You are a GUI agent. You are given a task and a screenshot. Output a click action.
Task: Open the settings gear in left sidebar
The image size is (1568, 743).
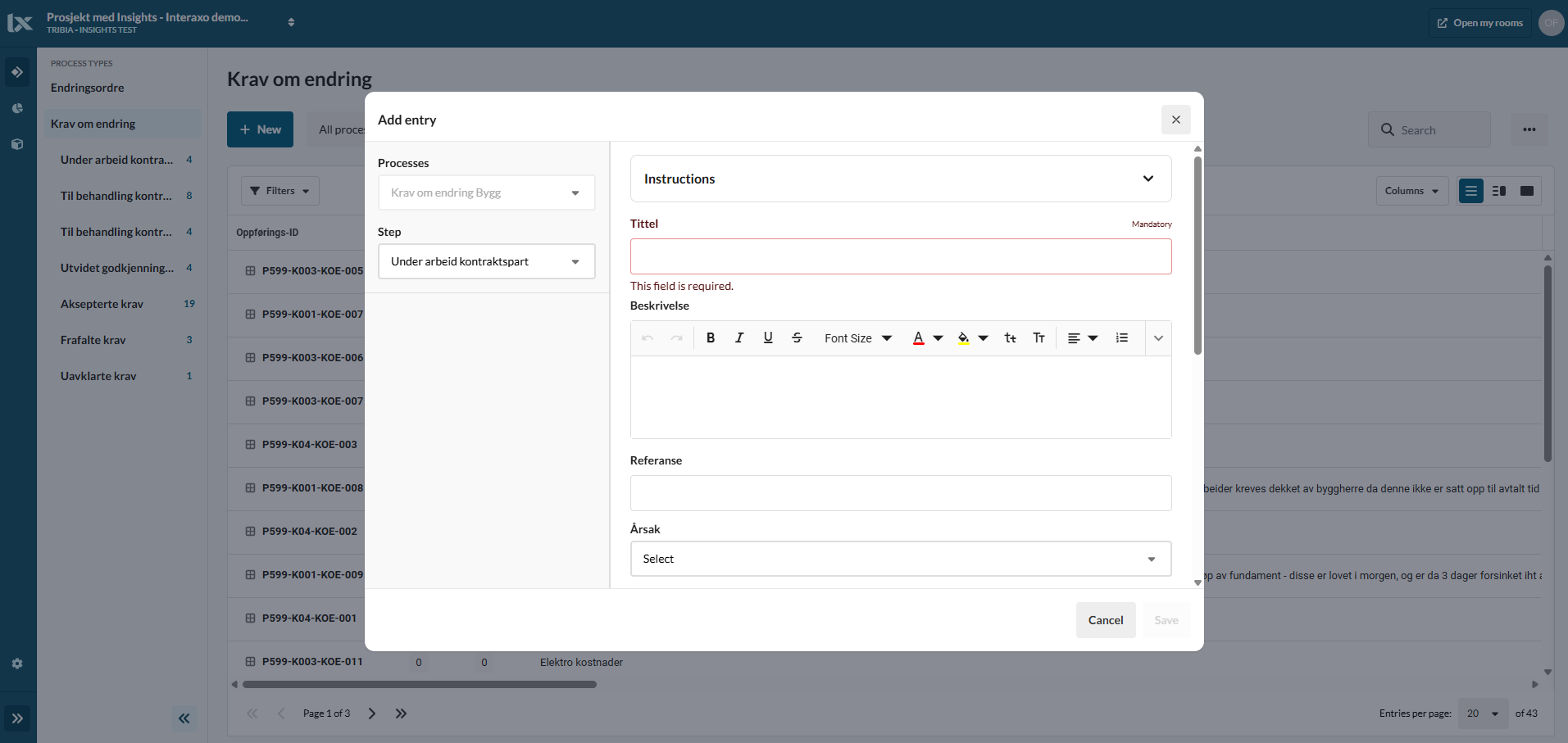pyautogui.click(x=17, y=664)
